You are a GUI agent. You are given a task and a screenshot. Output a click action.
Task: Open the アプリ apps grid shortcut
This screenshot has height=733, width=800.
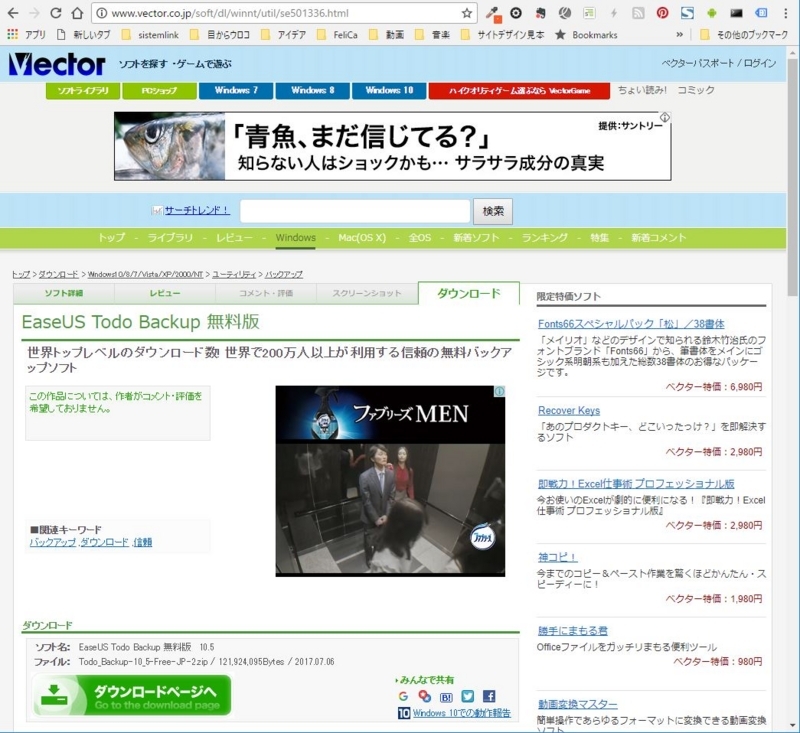[x=26, y=35]
